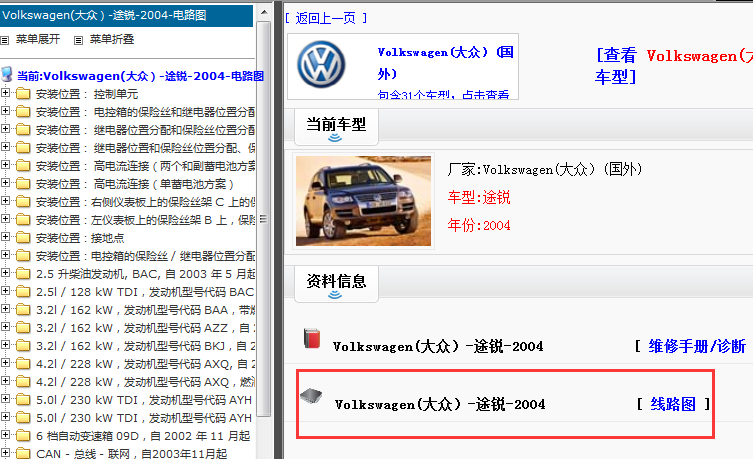Viewport: 753px width, 459px height.
Task: Click folder icon for 右侧仪表板上的保险丝架 C
Action: pos(23,202)
